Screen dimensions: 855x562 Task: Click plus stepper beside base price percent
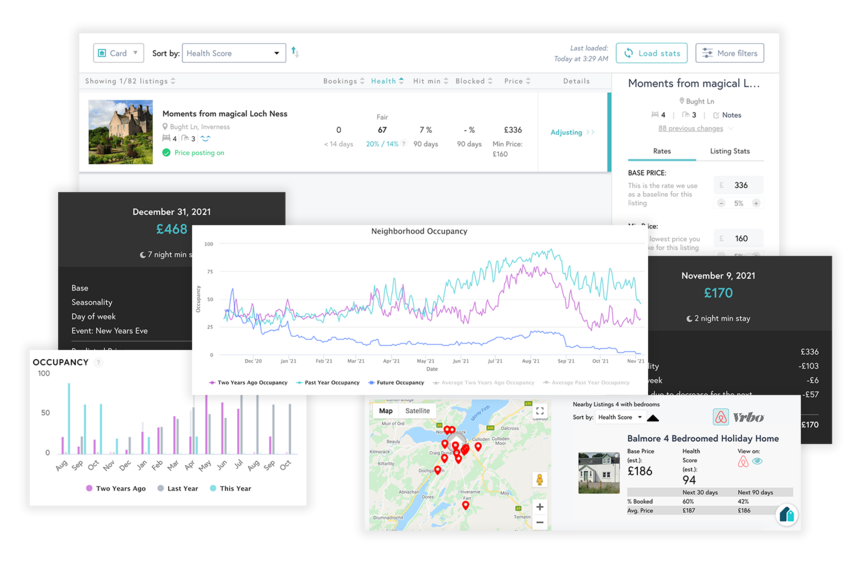coord(756,203)
